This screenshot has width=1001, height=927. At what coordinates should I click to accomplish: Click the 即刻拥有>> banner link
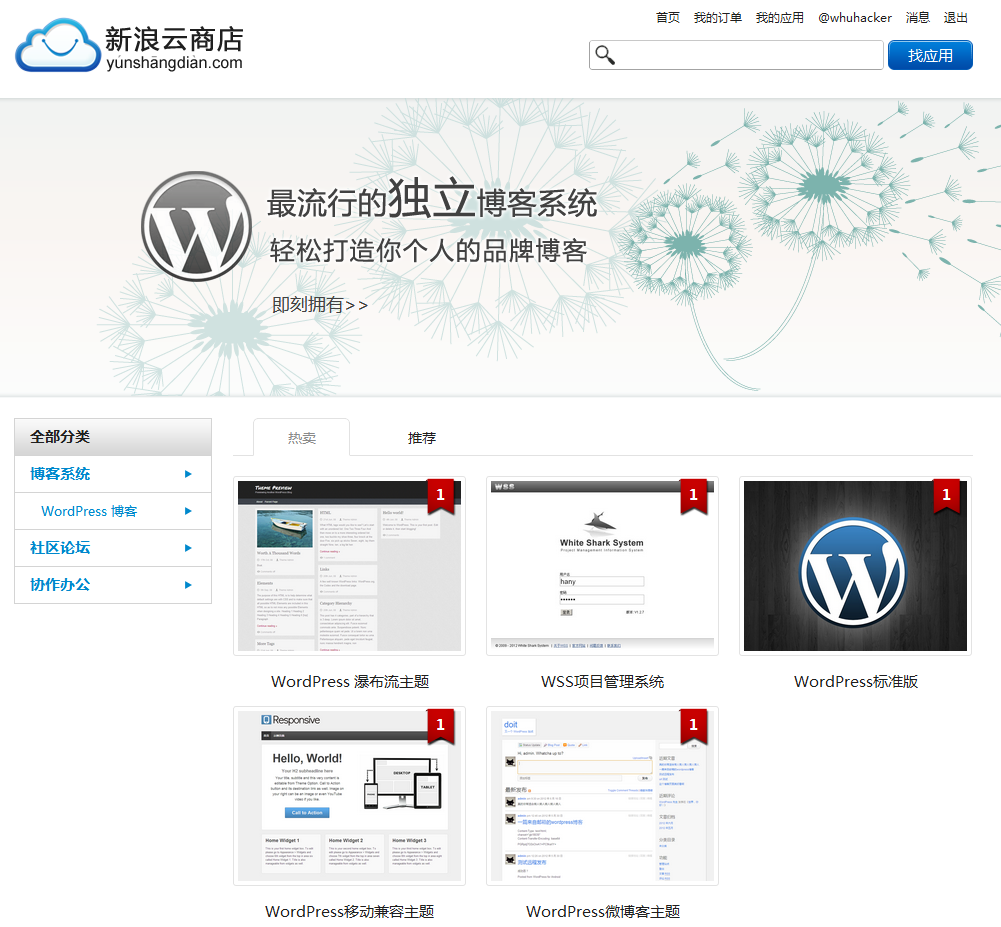(x=320, y=305)
